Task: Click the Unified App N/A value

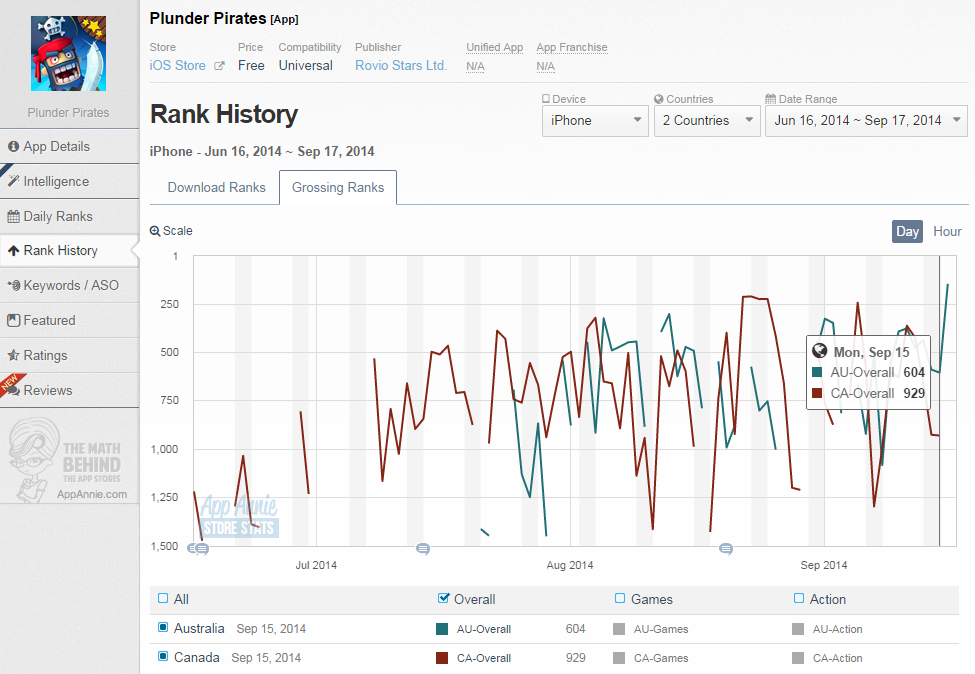Action: (475, 67)
